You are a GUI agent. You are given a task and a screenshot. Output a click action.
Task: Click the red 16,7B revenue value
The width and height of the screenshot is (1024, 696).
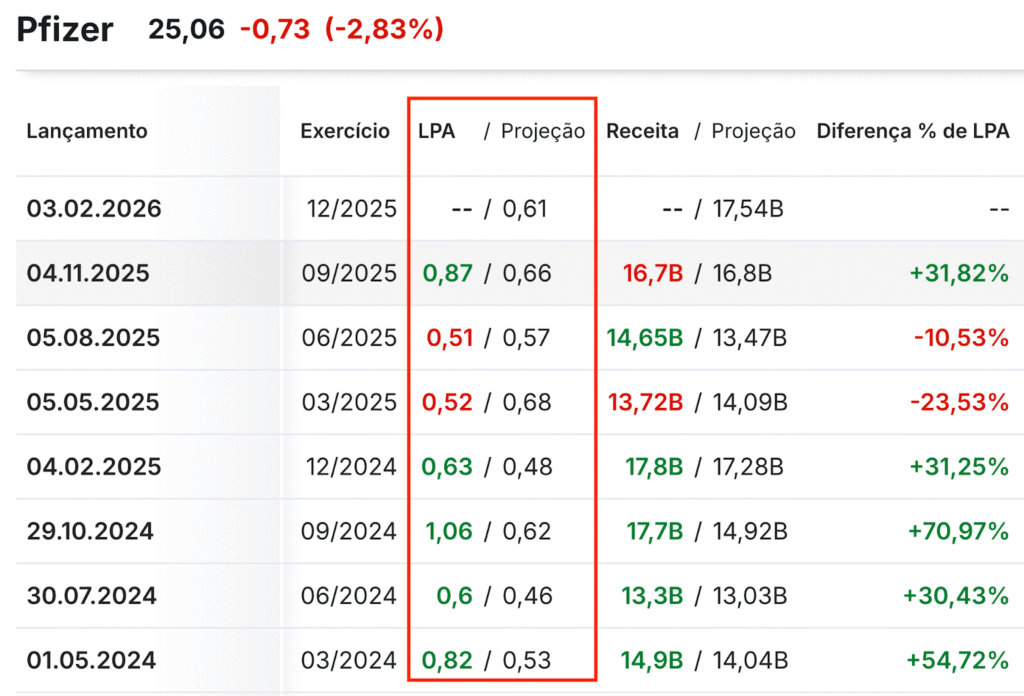653,273
